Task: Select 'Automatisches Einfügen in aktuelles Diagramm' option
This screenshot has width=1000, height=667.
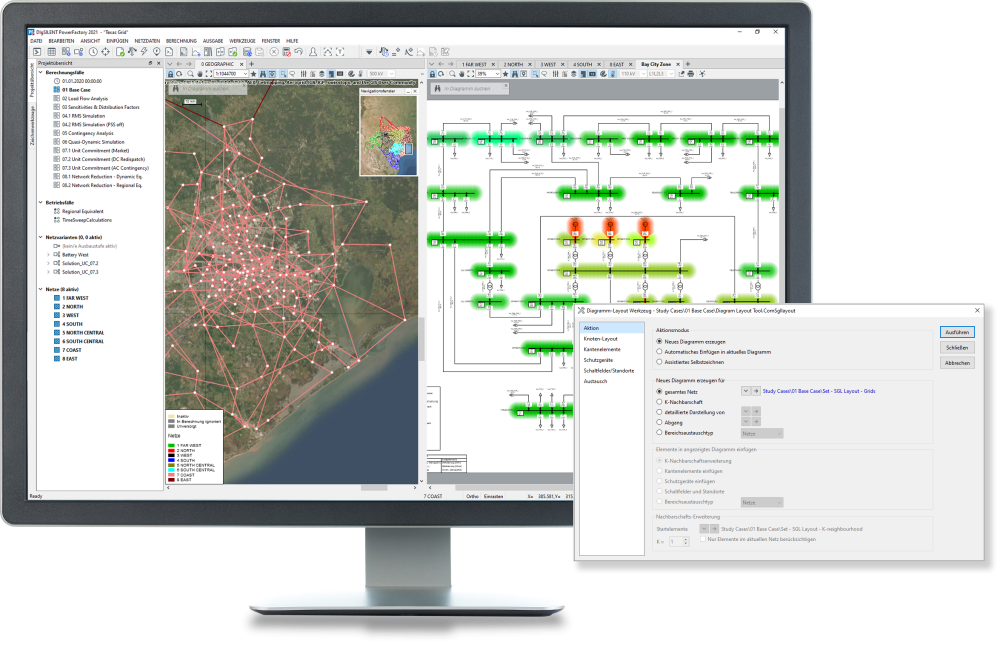Action: [x=659, y=351]
